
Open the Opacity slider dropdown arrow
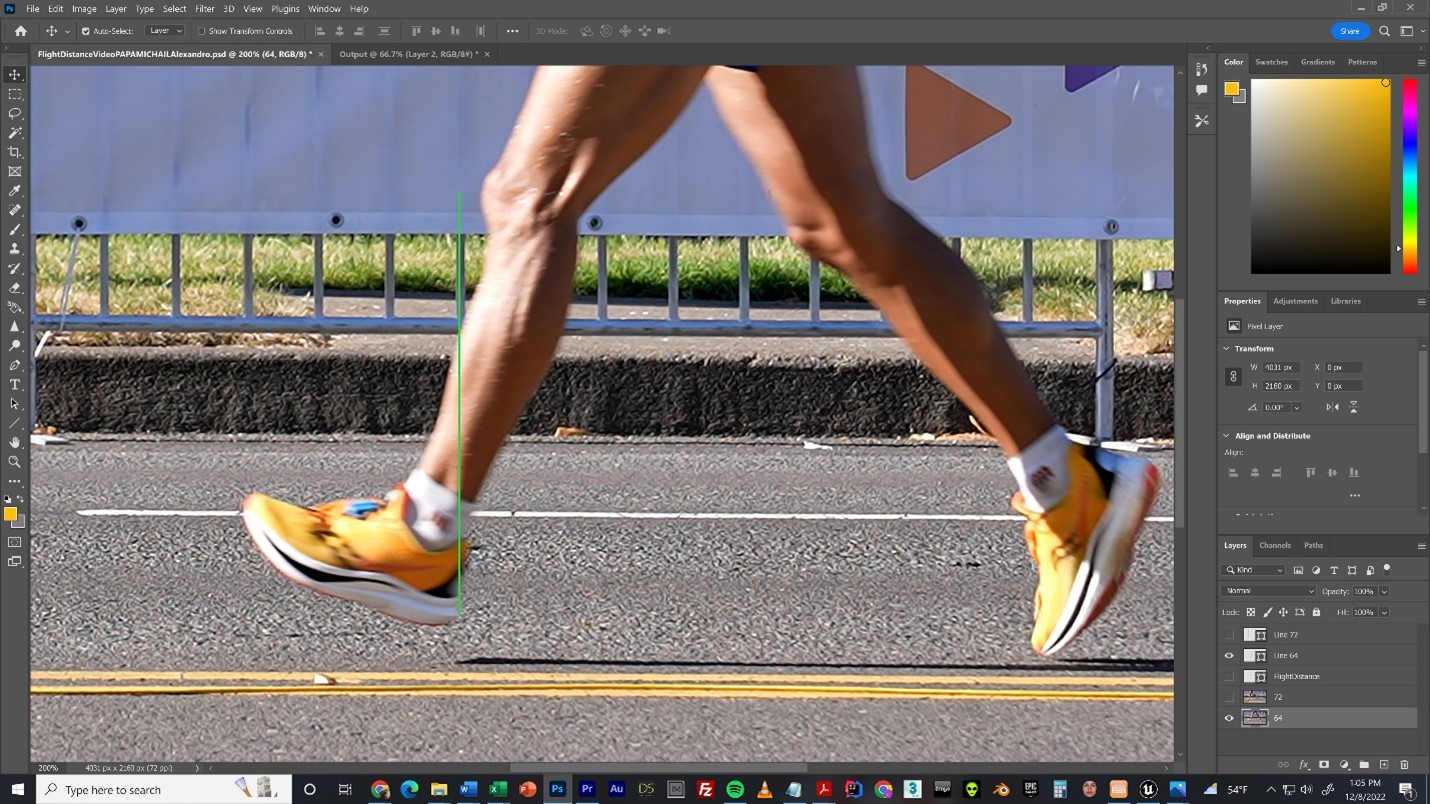(1384, 592)
